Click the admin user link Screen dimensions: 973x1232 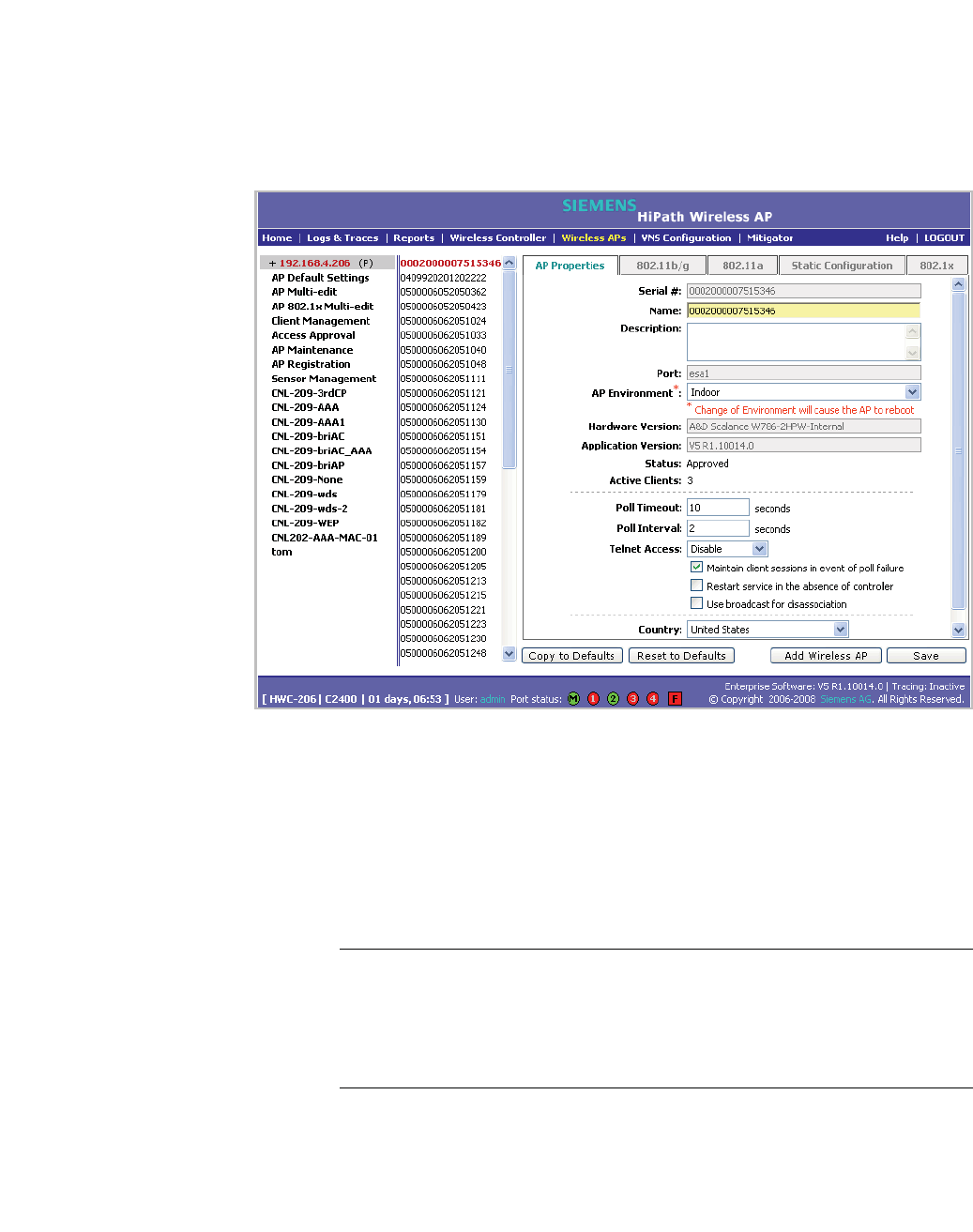point(493,699)
